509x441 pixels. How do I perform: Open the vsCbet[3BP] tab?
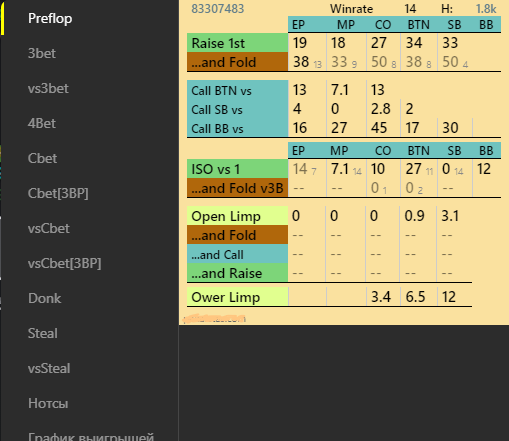(x=65, y=263)
